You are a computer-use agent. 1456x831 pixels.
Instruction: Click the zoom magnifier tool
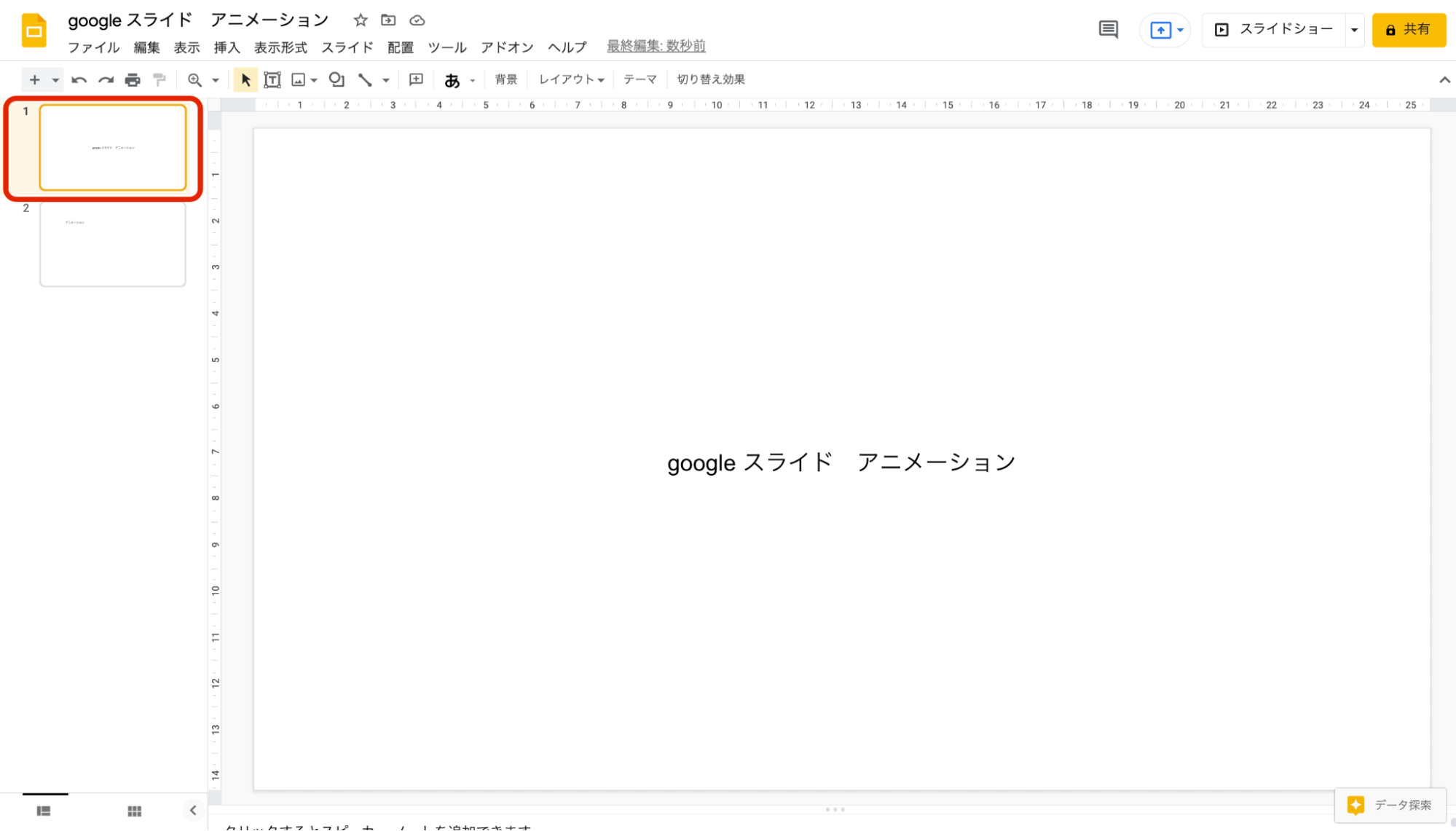(x=194, y=80)
